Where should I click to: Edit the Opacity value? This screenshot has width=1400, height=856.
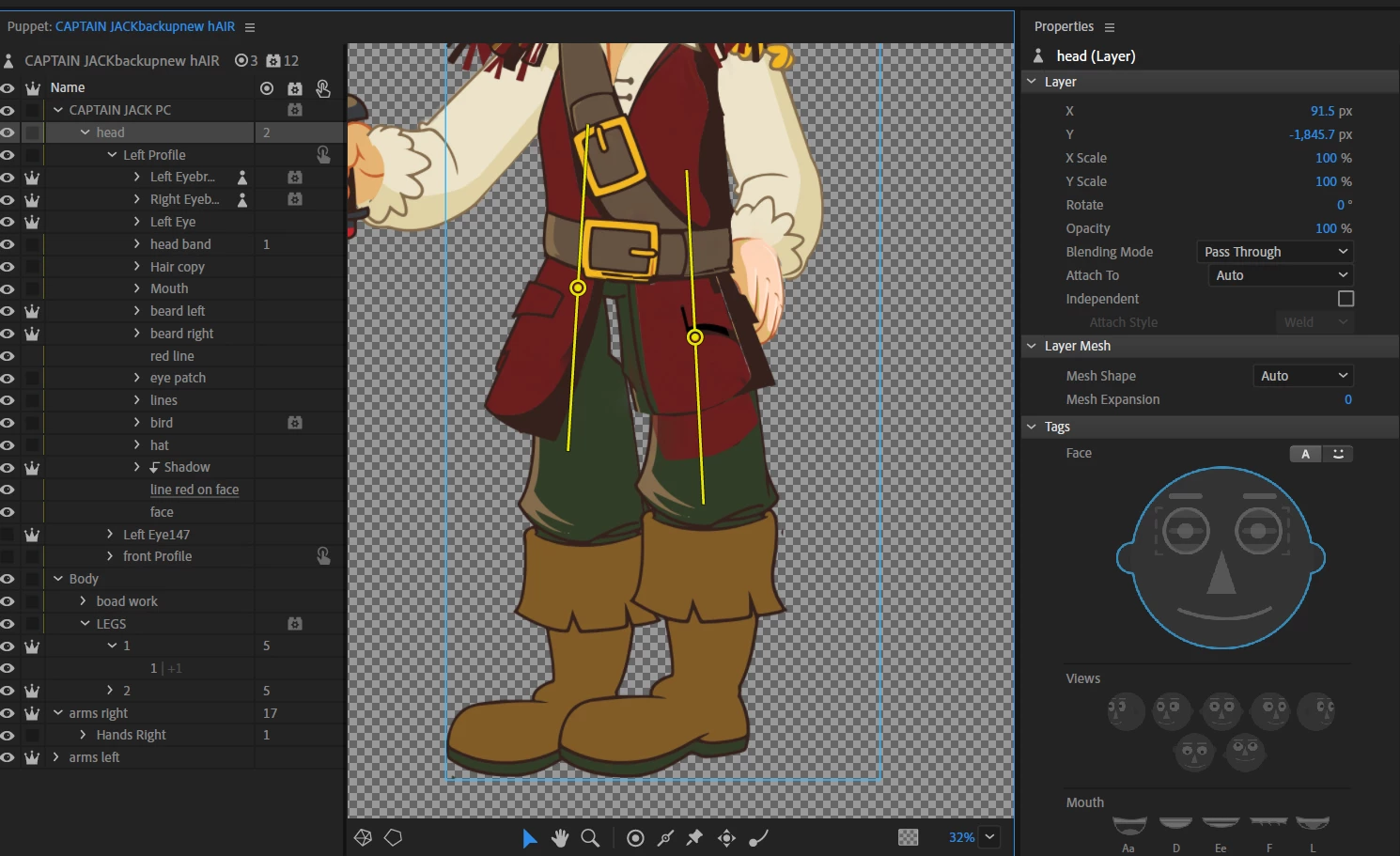(x=1326, y=228)
